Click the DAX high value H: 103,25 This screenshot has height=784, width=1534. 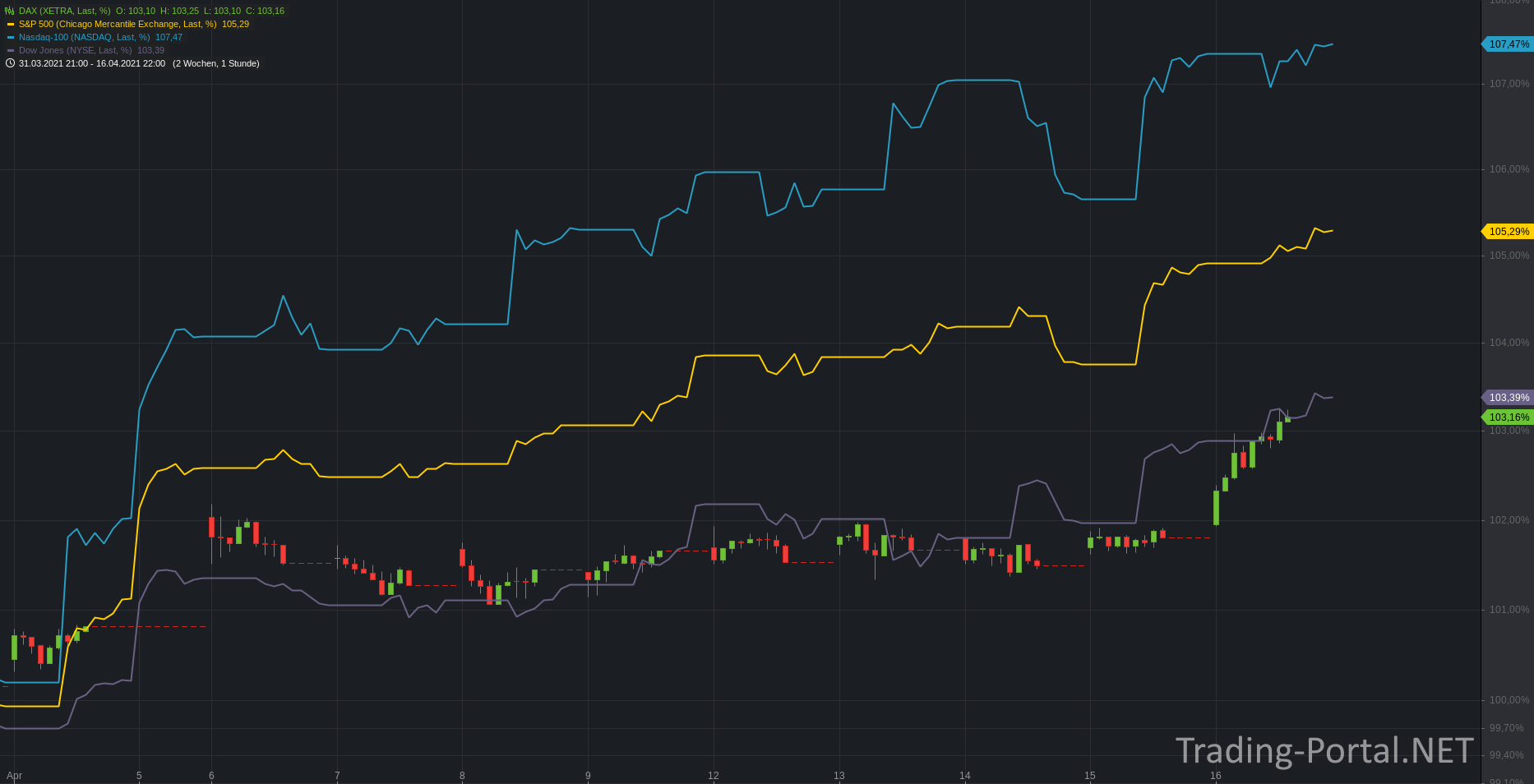pyautogui.click(x=179, y=11)
